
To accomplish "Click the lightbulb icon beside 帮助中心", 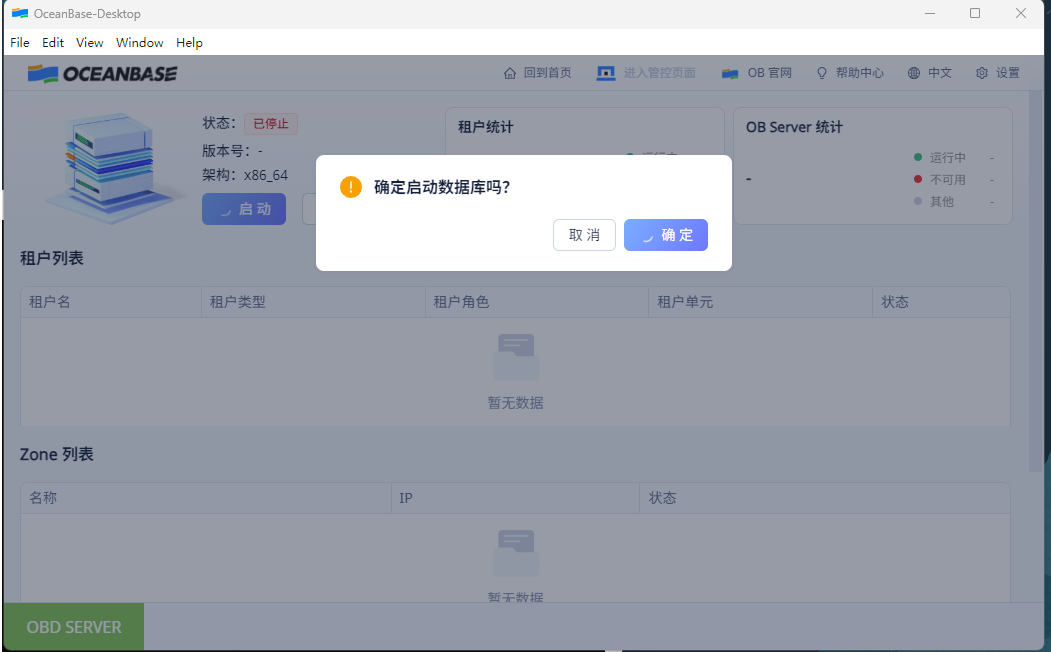I will click(x=822, y=73).
